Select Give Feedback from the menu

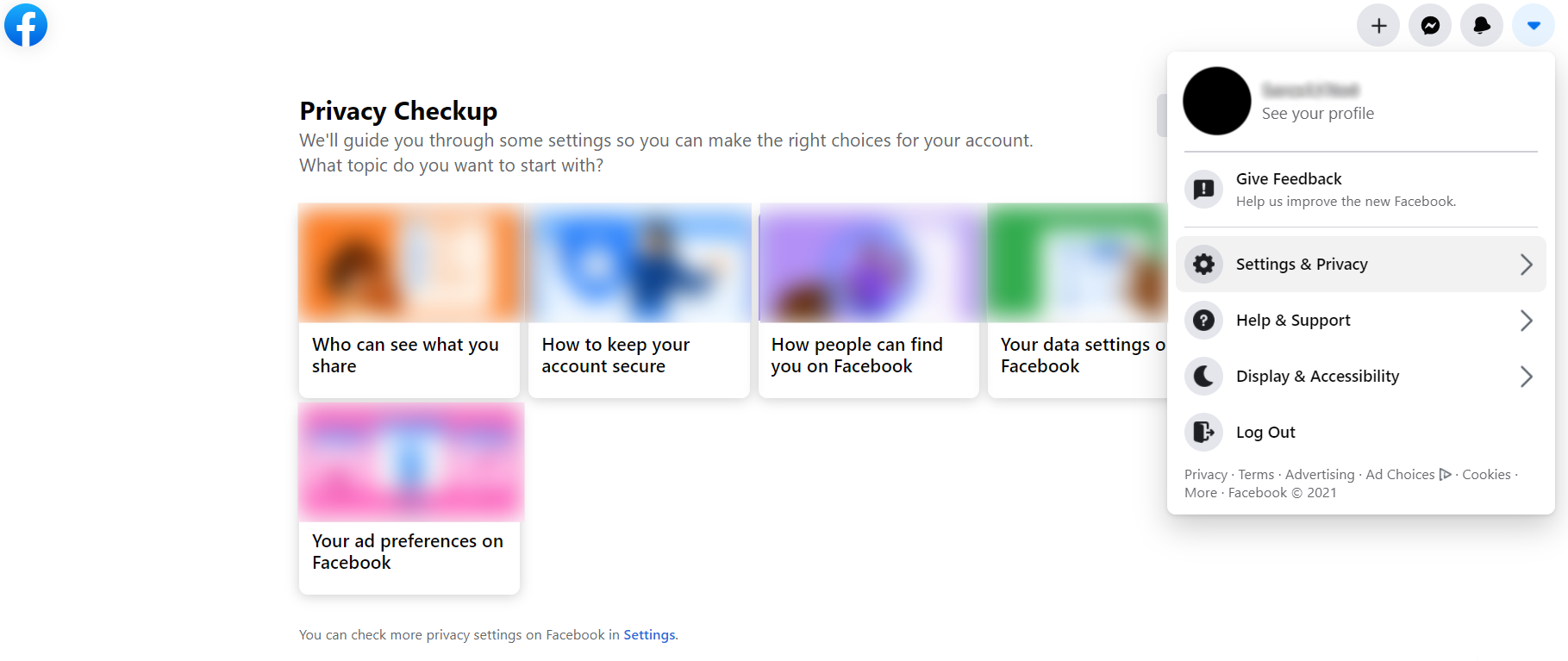pos(1289,178)
